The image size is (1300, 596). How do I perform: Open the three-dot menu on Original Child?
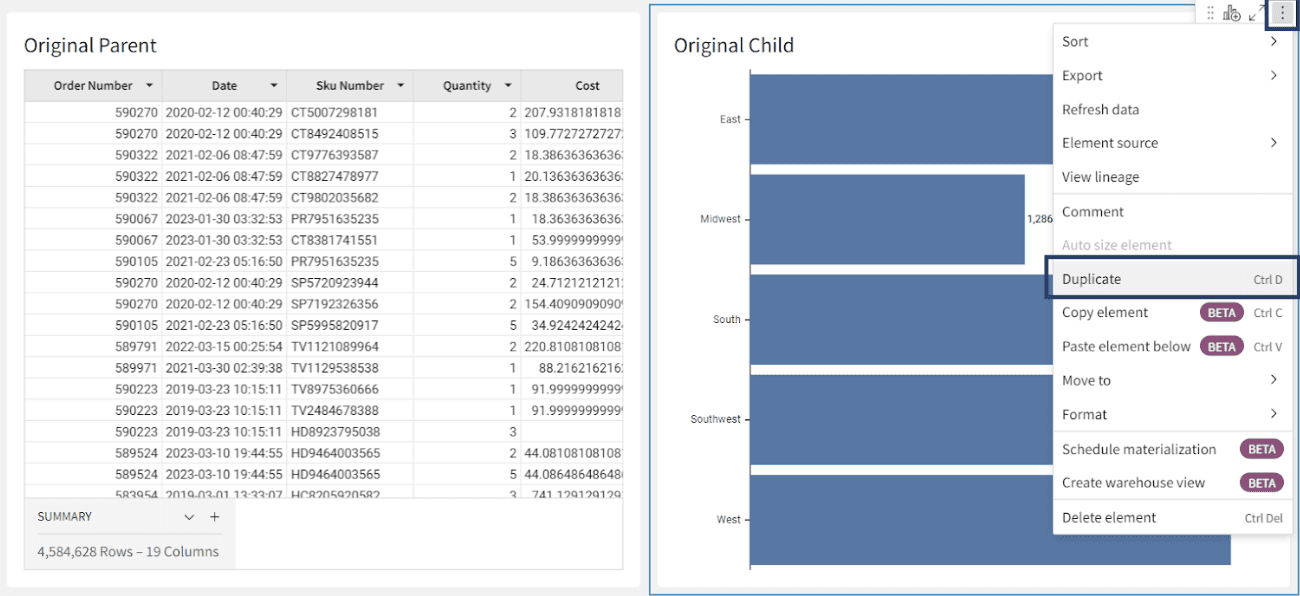coord(1281,12)
